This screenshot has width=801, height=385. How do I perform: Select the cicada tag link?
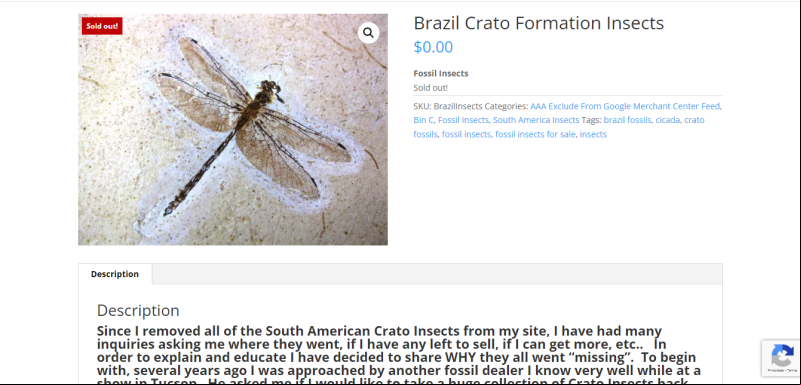point(668,120)
